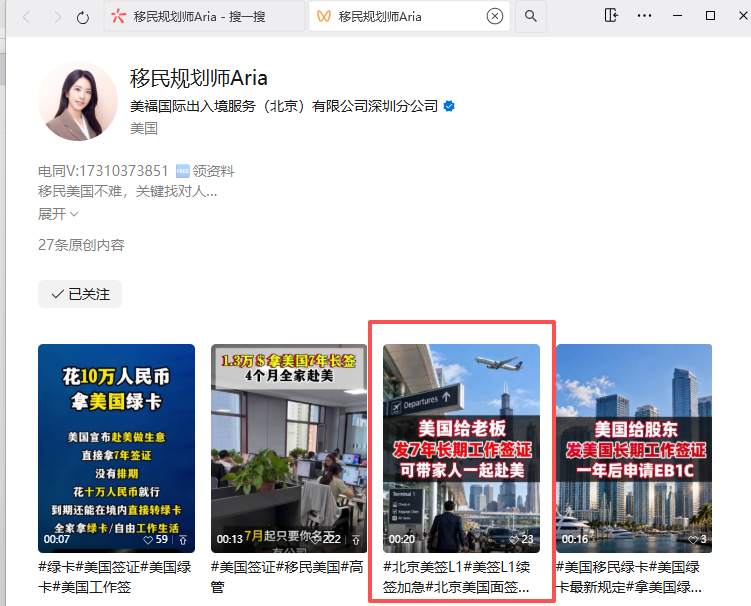
Task: Open the 1.3万$拿美国7年长签 video
Action: tap(289, 448)
